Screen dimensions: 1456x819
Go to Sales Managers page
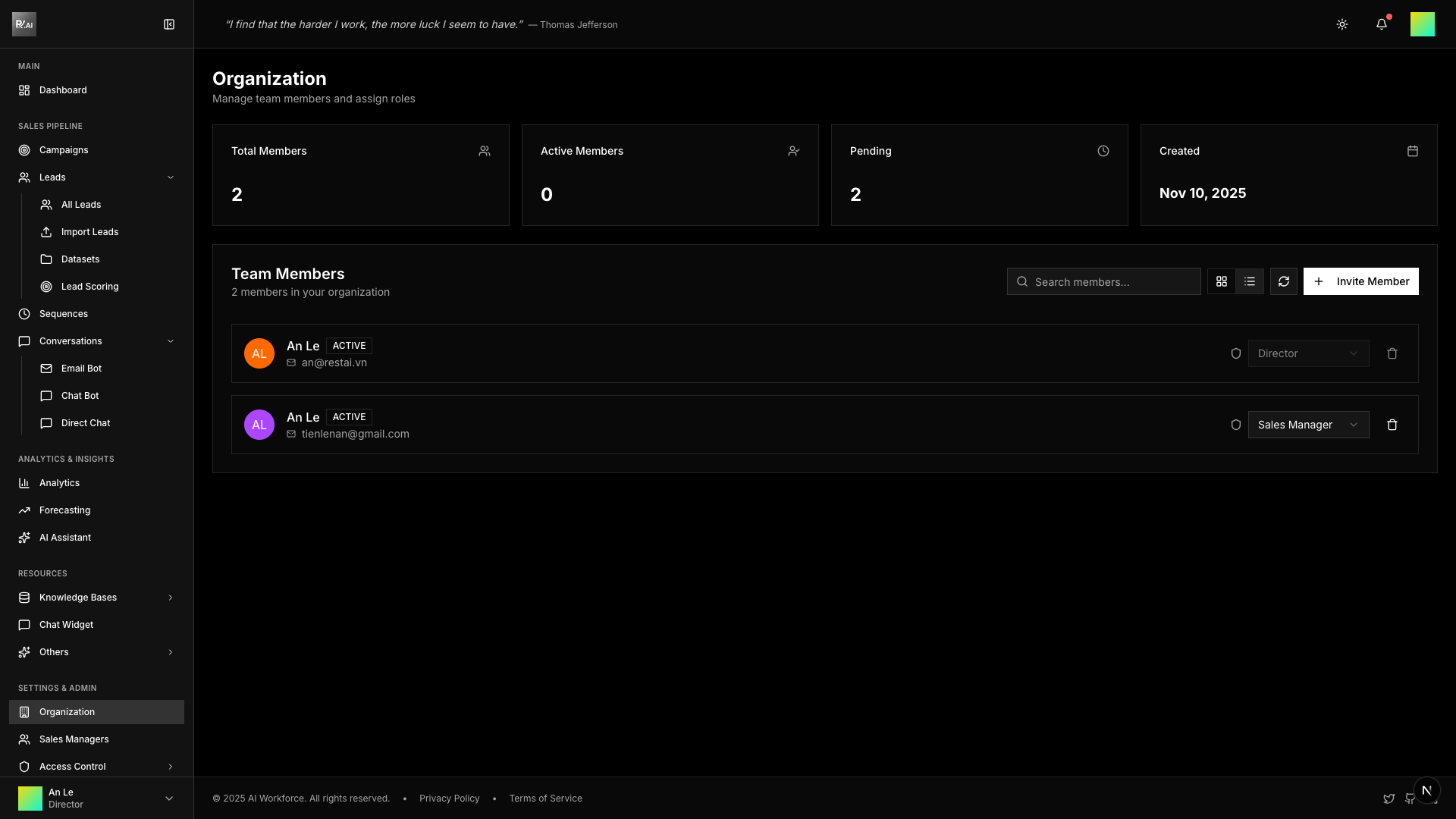pyautogui.click(x=74, y=739)
